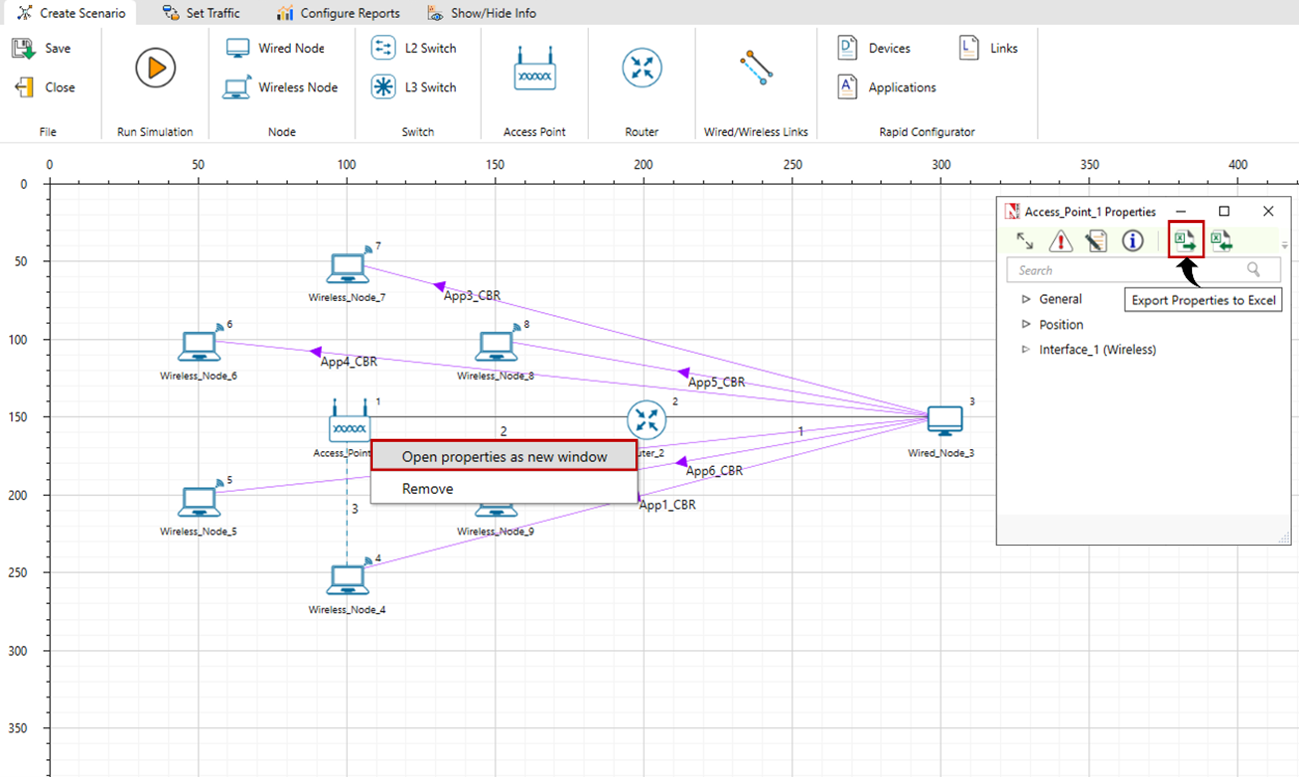Image resolution: width=1299 pixels, height=777 pixels.
Task: Select the access point device on the canvas
Action: 349,423
